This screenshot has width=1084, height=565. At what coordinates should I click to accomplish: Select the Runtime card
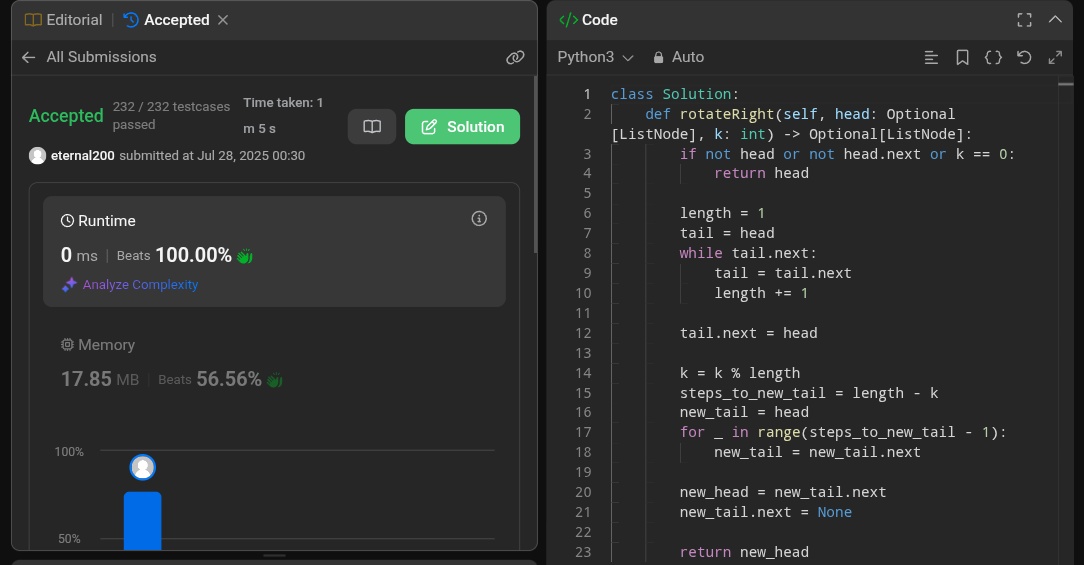tap(274, 252)
